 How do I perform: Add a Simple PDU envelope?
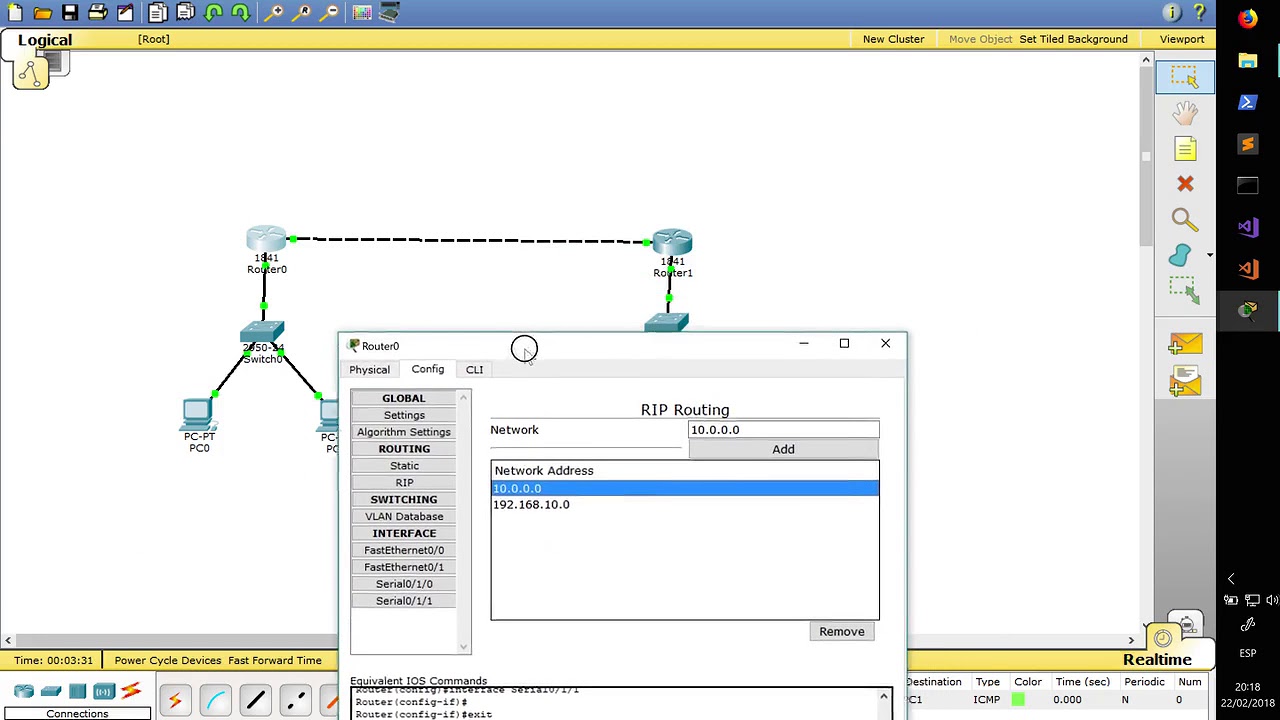pos(1185,345)
